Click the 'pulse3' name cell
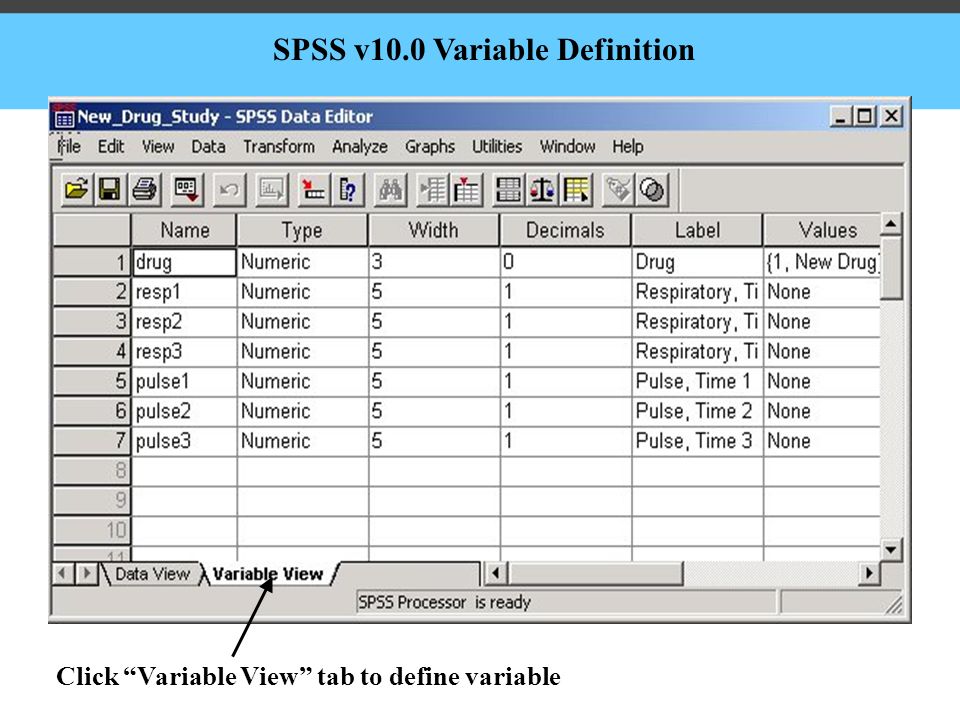This screenshot has height=720, width=960. [x=184, y=441]
